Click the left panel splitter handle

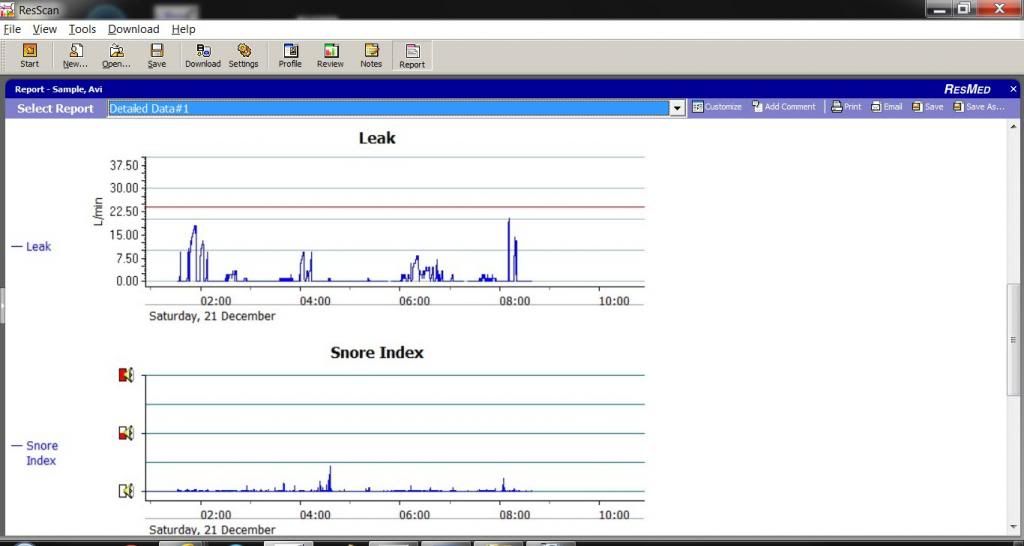pos(2,306)
